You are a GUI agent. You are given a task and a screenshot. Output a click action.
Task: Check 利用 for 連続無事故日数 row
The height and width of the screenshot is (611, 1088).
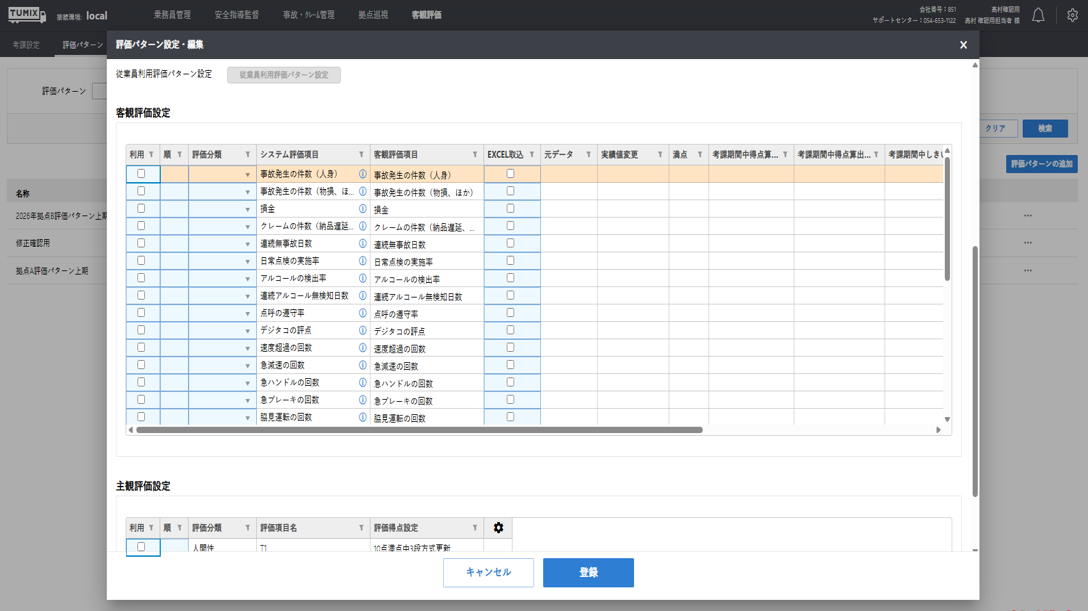pyautogui.click(x=141, y=243)
